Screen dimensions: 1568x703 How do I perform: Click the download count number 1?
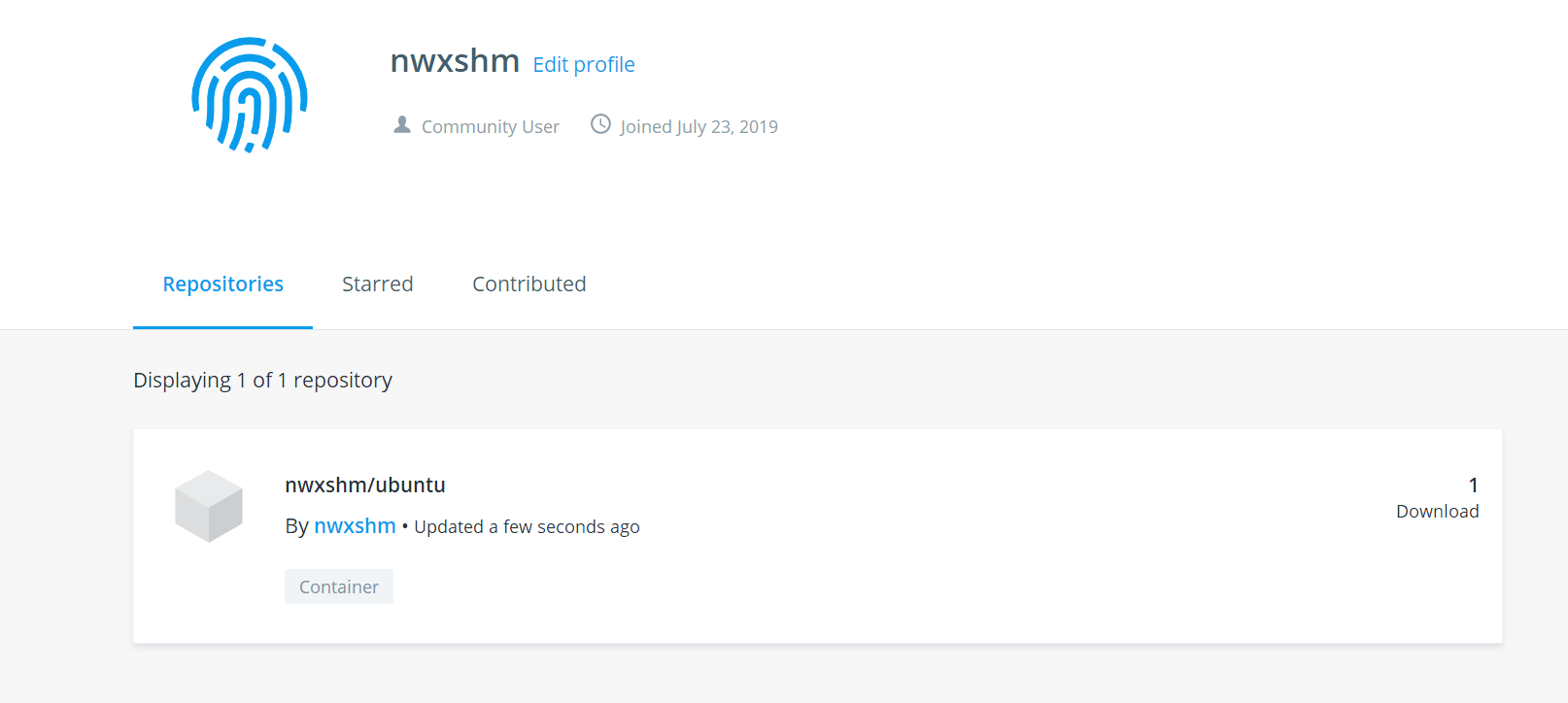coord(1473,485)
